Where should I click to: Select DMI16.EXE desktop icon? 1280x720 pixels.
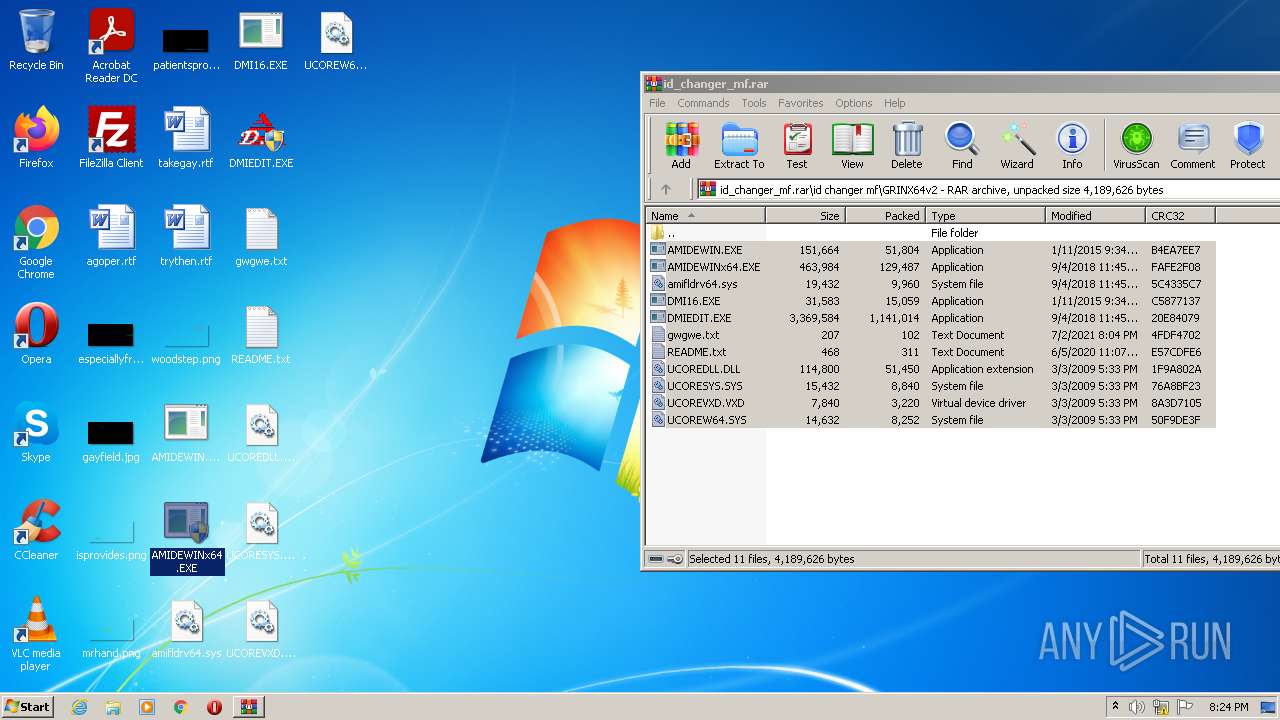coord(261,41)
